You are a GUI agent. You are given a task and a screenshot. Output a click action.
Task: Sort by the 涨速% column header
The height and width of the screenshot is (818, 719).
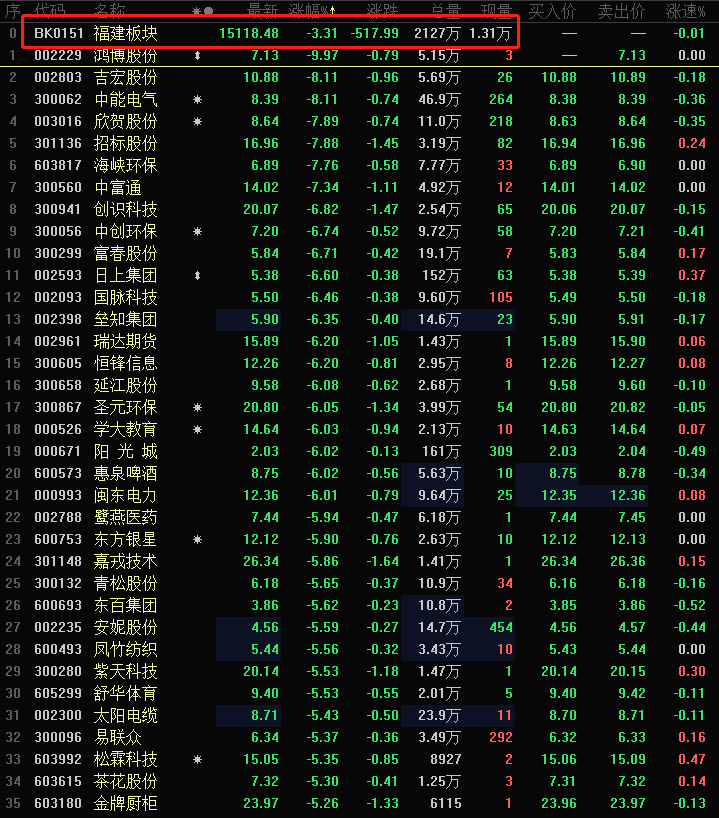click(x=686, y=10)
